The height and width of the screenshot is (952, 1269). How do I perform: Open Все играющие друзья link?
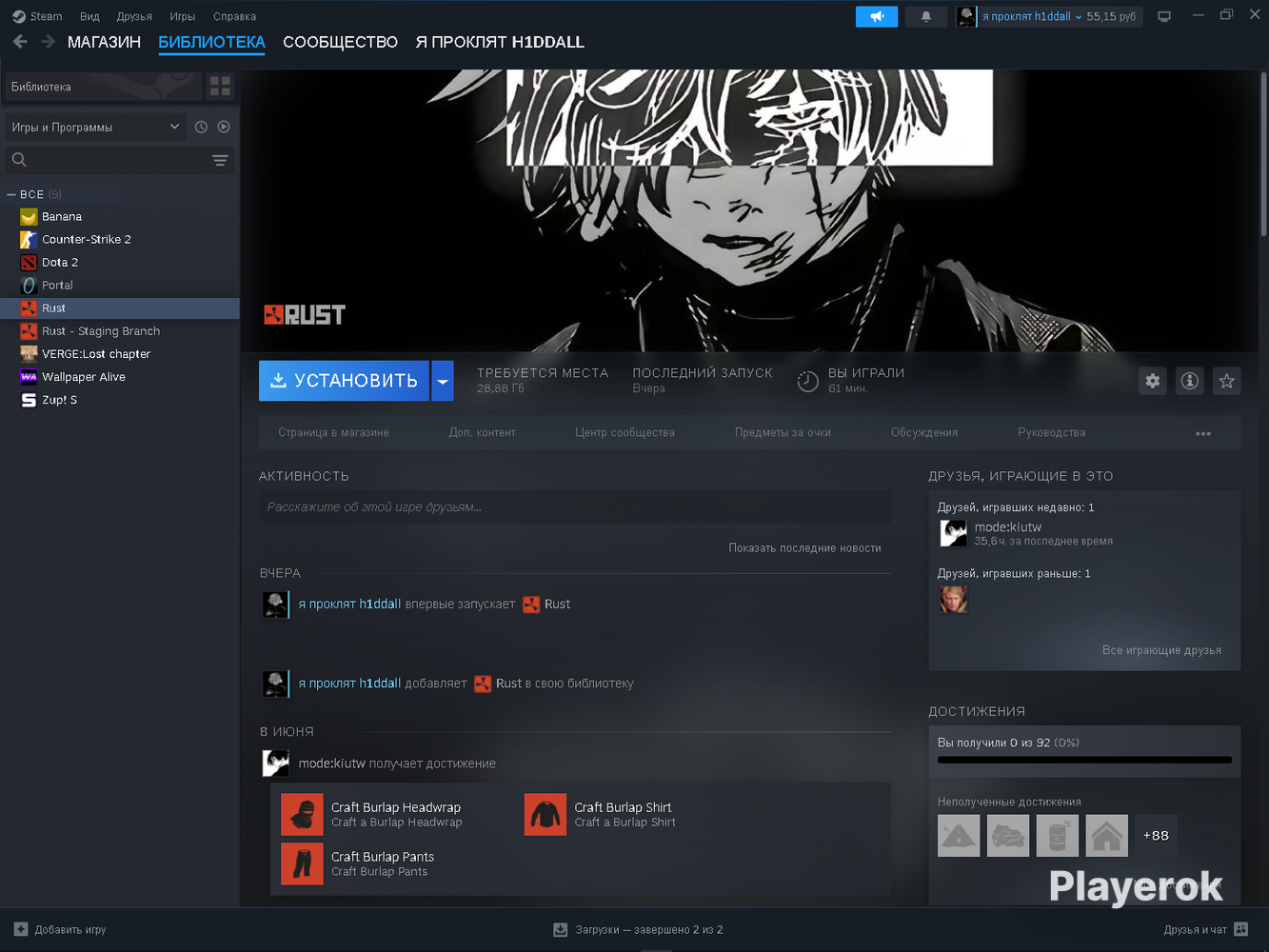pos(1161,650)
